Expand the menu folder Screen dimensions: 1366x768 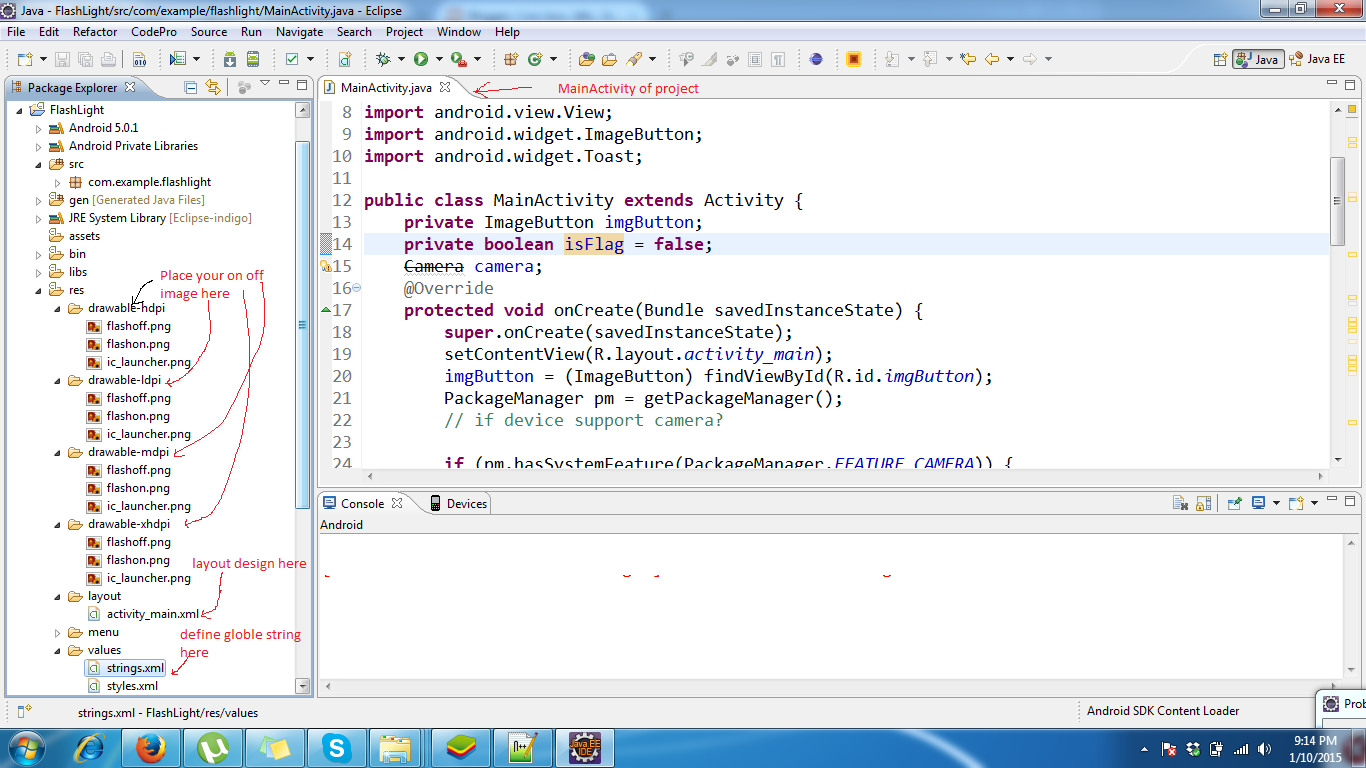[x=58, y=632]
